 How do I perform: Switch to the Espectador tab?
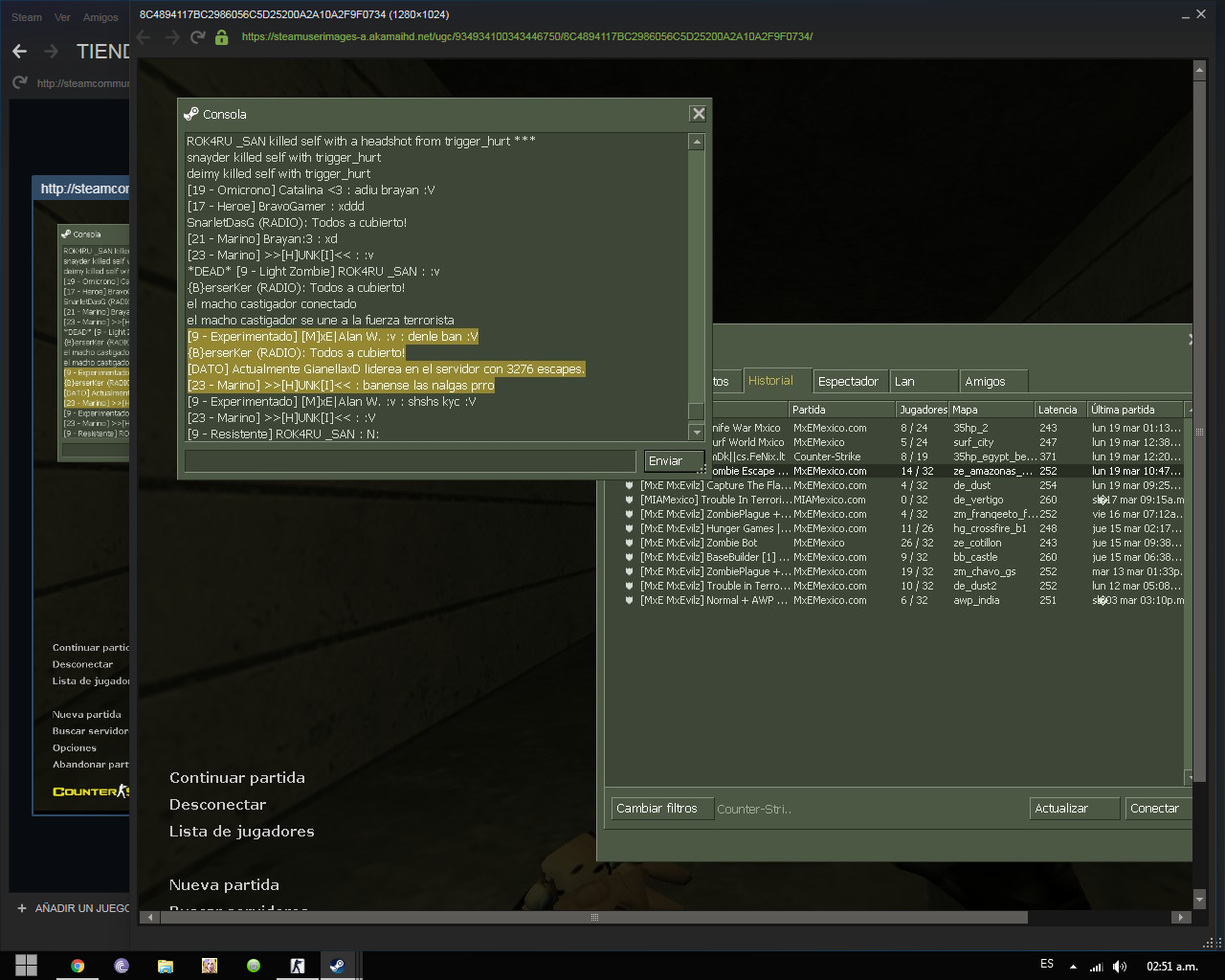point(850,381)
